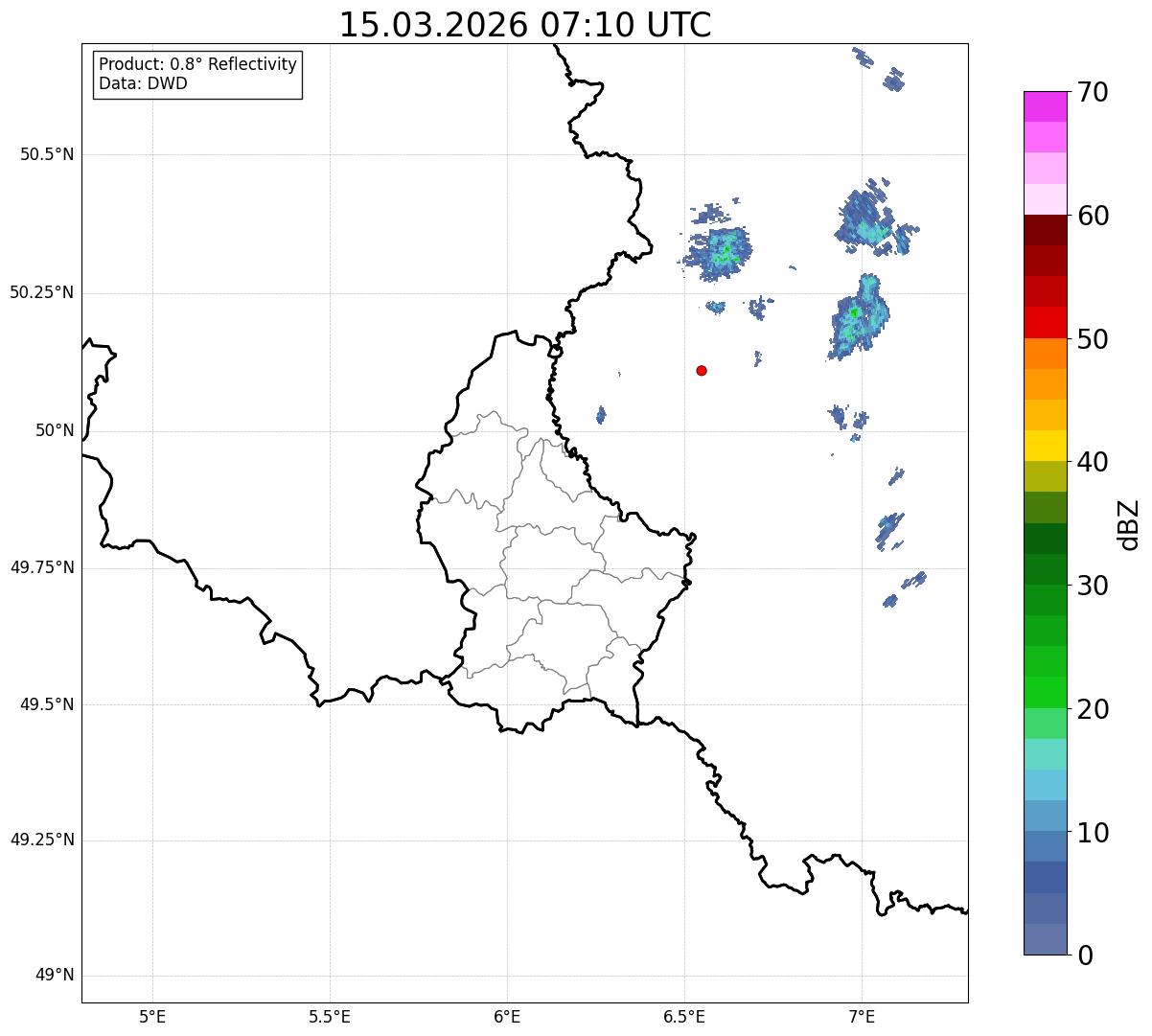Image resolution: width=1152 pixels, height=1036 pixels.
Task: Click the plot title "15.03.2026 07:10 UTC"
Action: [525, 25]
